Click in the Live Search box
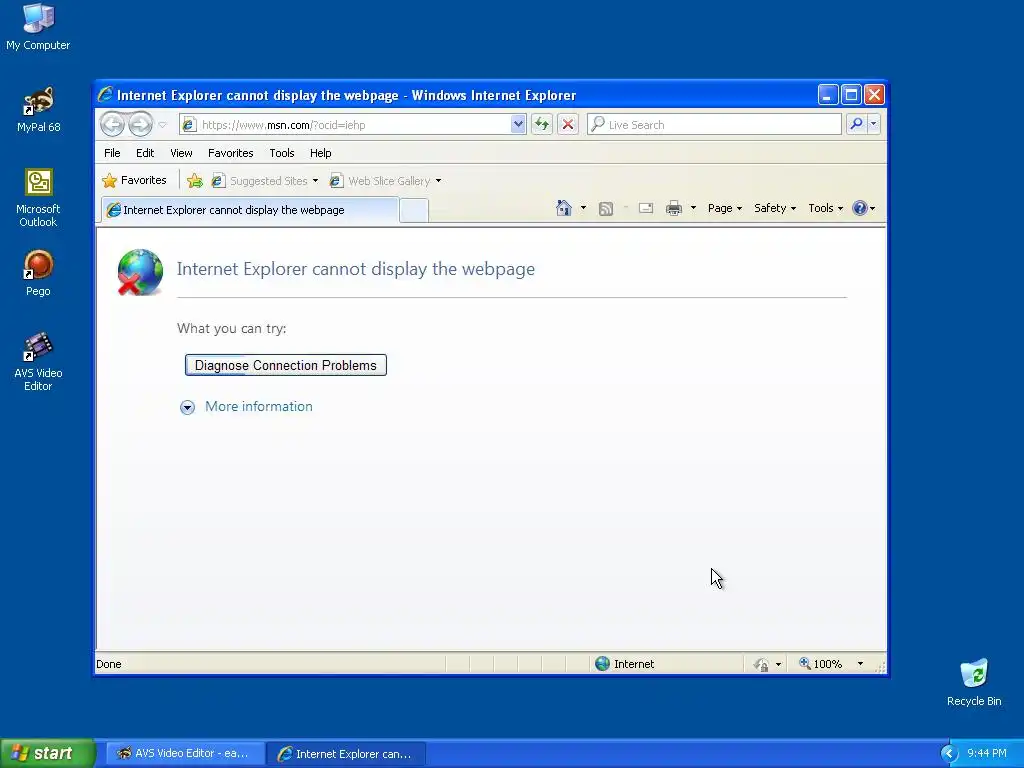The width and height of the screenshot is (1024, 768). 714,124
